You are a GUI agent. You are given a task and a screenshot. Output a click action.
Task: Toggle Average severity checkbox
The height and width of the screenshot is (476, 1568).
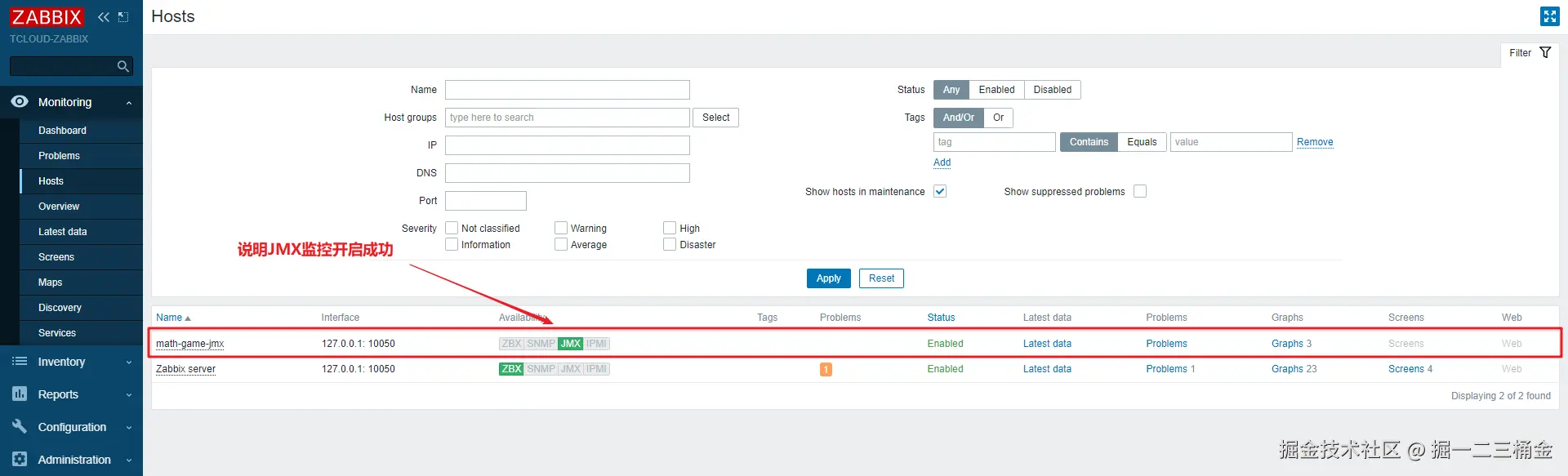(x=561, y=244)
